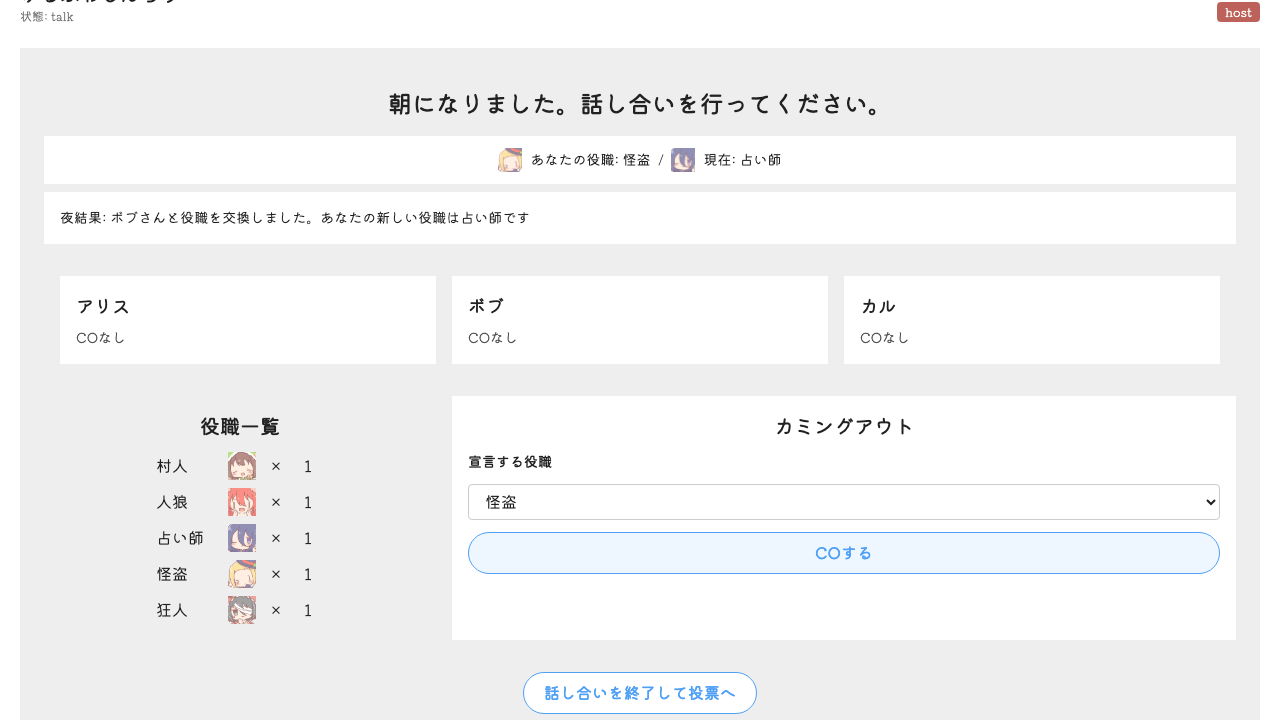Click the 人狼 role name text
This screenshot has width=1280, height=720.
(172, 502)
